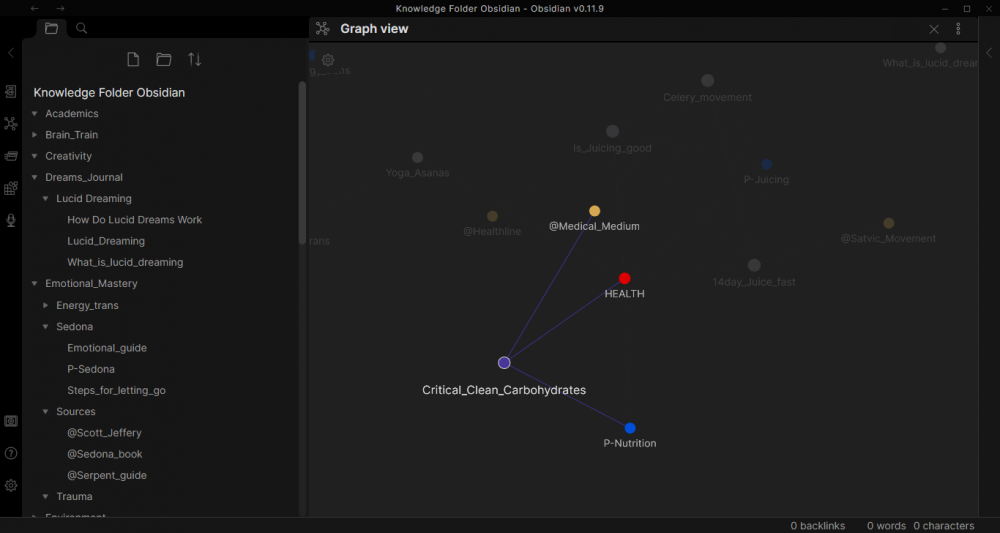
Task: Click the dimmed Yoga_Asanas graph node
Action: pyautogui.click(x=417, y=157)
